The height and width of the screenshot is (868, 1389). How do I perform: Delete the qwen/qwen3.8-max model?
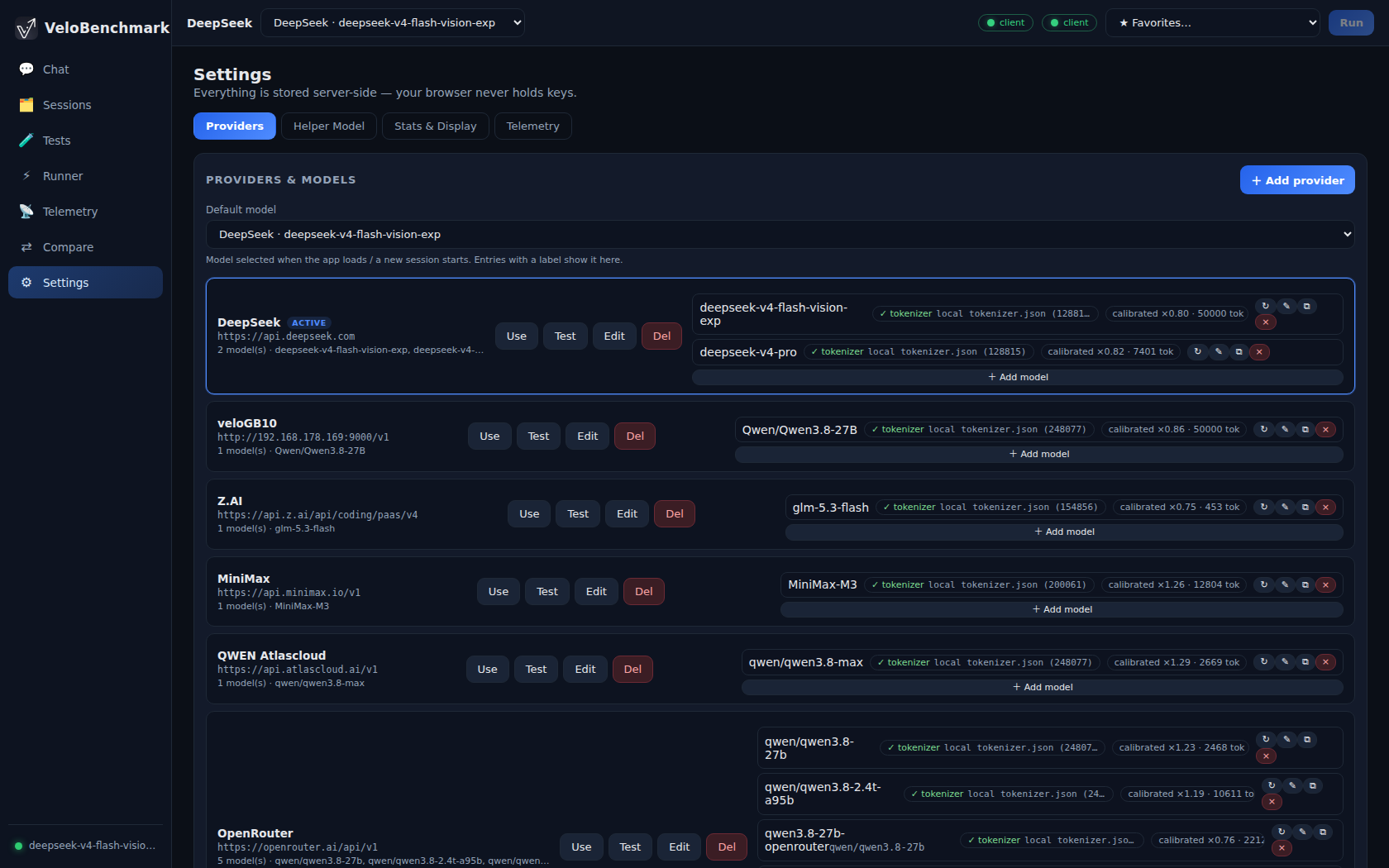(1326, 662)
